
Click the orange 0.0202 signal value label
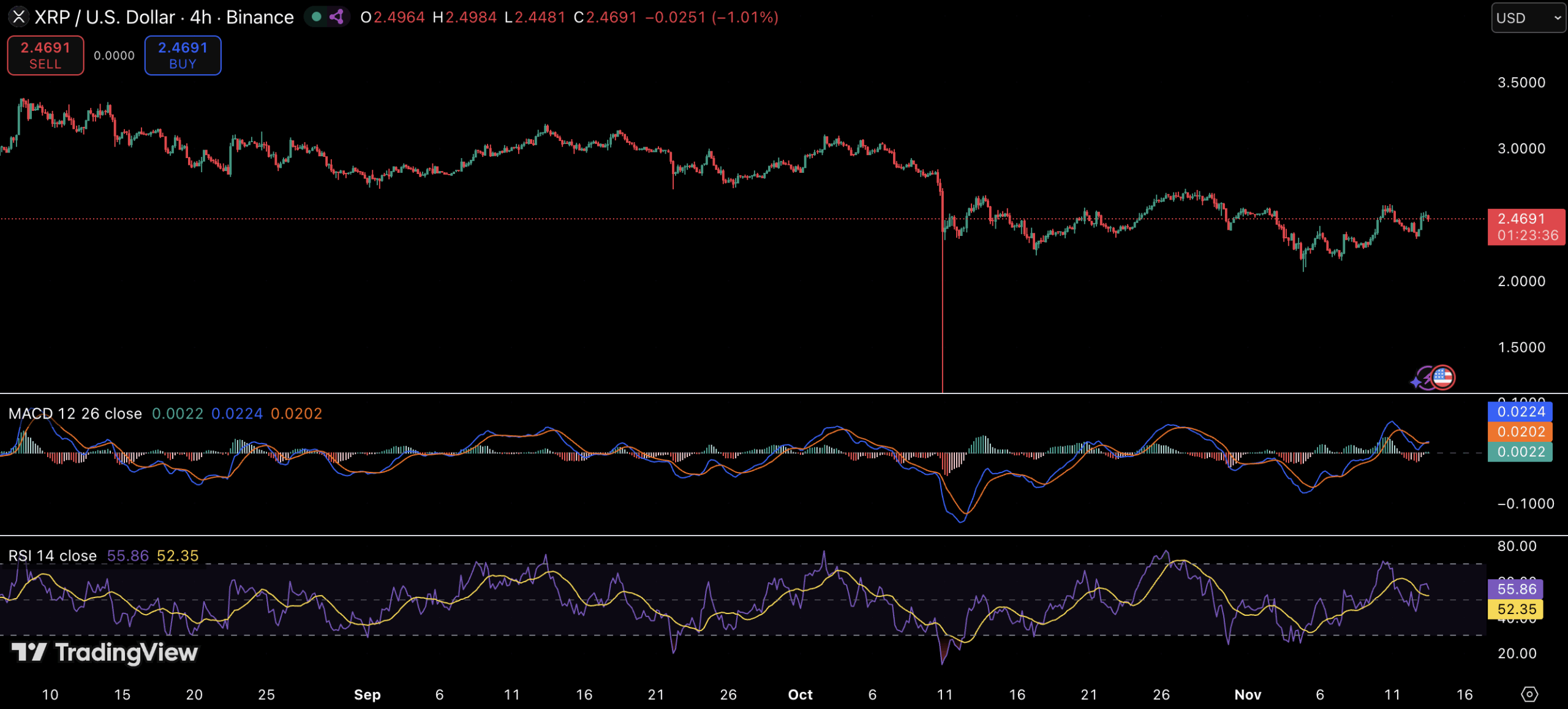tap(1521, 432)
